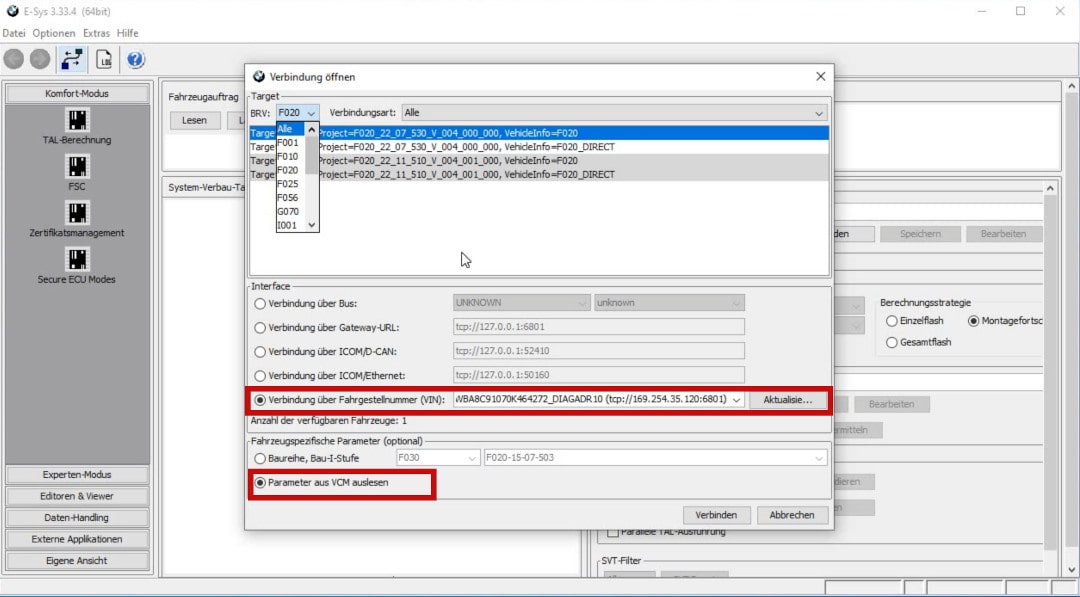Screen dimensions: 1080x597
Task: Click the blue help question mark icon
Action: 135,59
